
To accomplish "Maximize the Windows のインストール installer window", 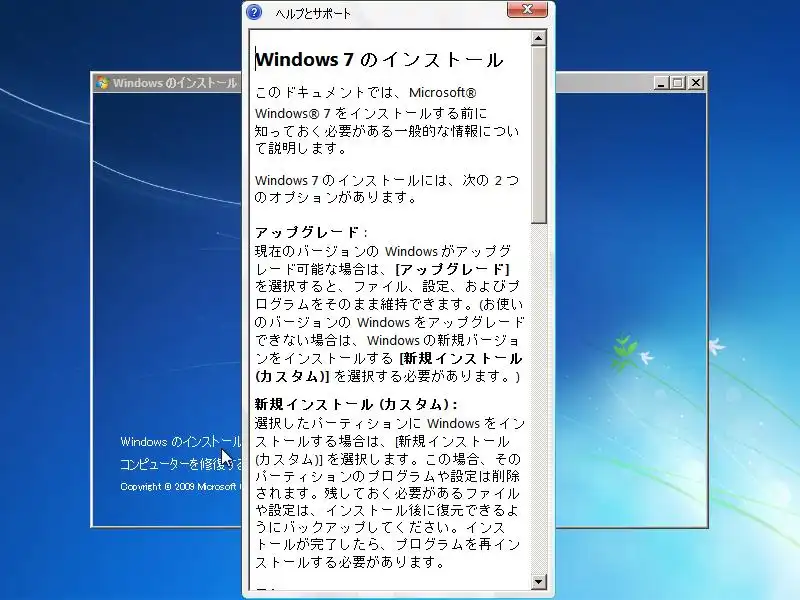I will pyautogui.click(x=678, y=83).
